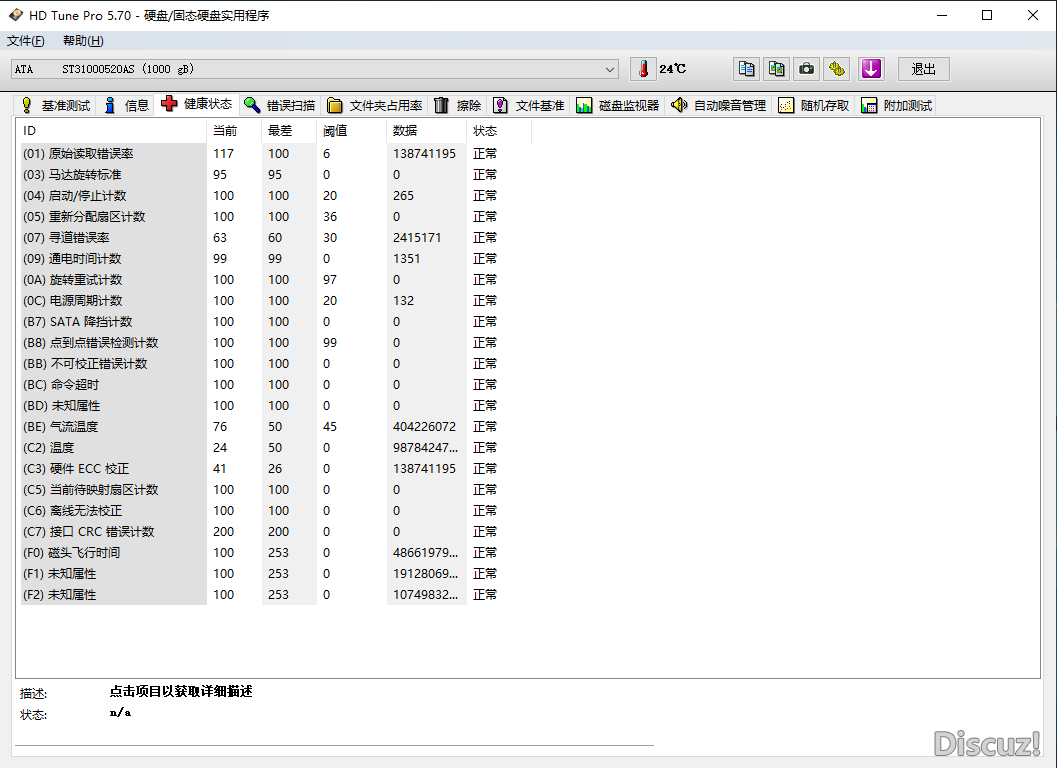Open the 文件基准 tab
The image size is (1057, 768).
[x=528, y=105]
